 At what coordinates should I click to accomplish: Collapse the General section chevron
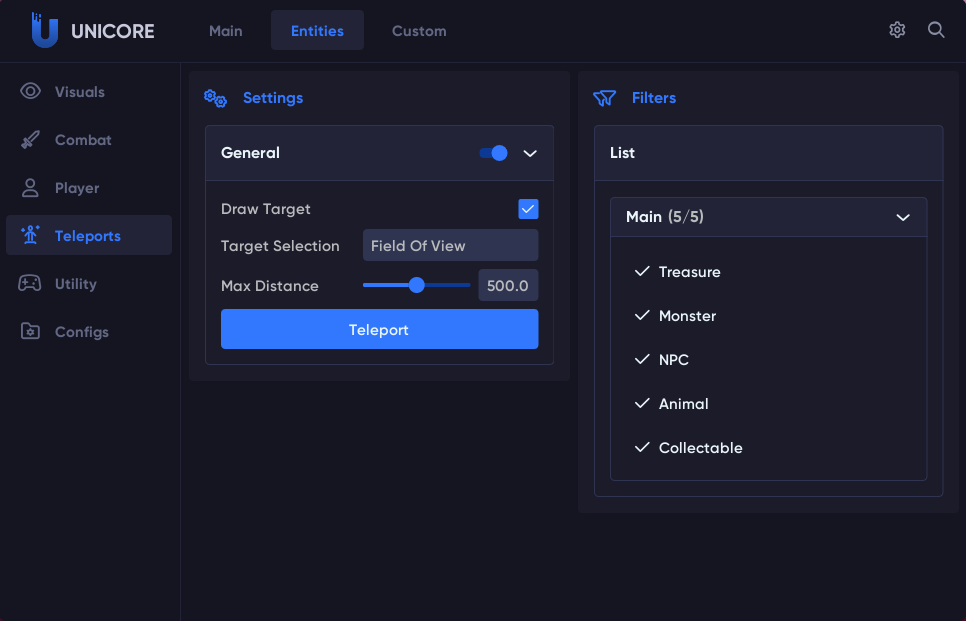coord(531,153)
